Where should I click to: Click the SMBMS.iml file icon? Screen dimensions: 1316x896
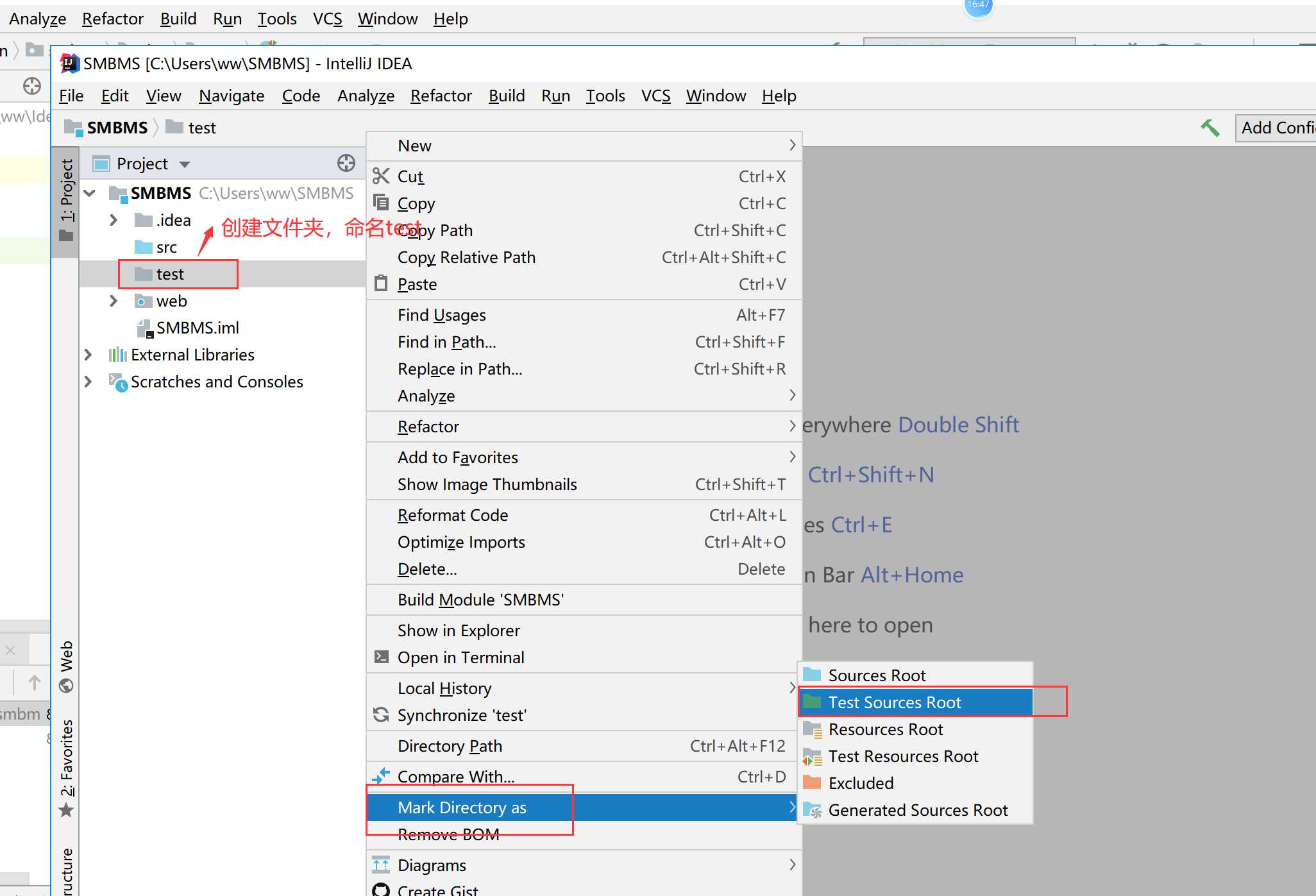[x=145, y=328]
